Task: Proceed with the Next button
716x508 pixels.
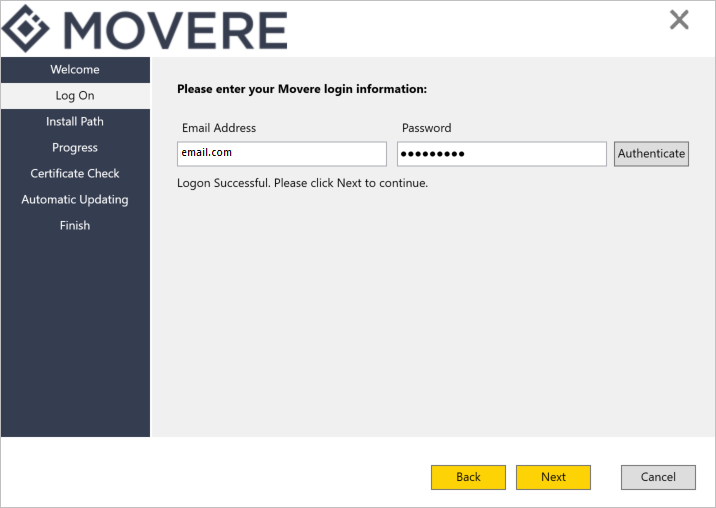Action: pos(553,477)
